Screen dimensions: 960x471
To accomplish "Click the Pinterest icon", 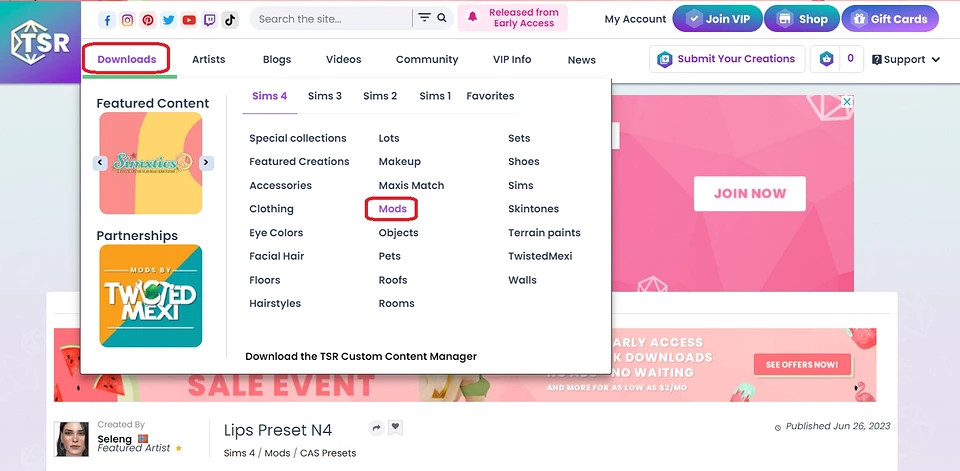I will [x=148, y=19].
